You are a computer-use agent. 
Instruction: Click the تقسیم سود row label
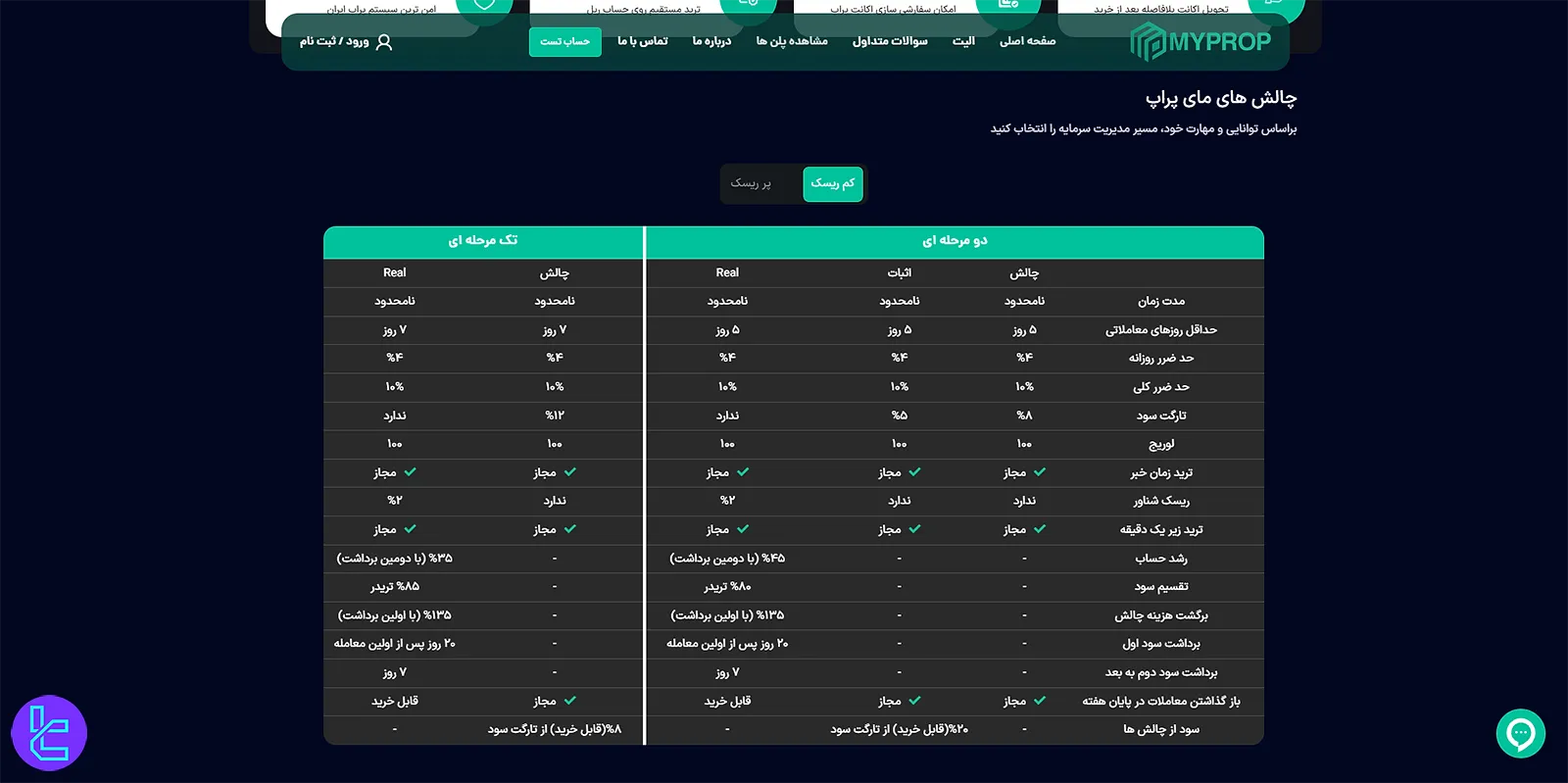[1161, 587]
